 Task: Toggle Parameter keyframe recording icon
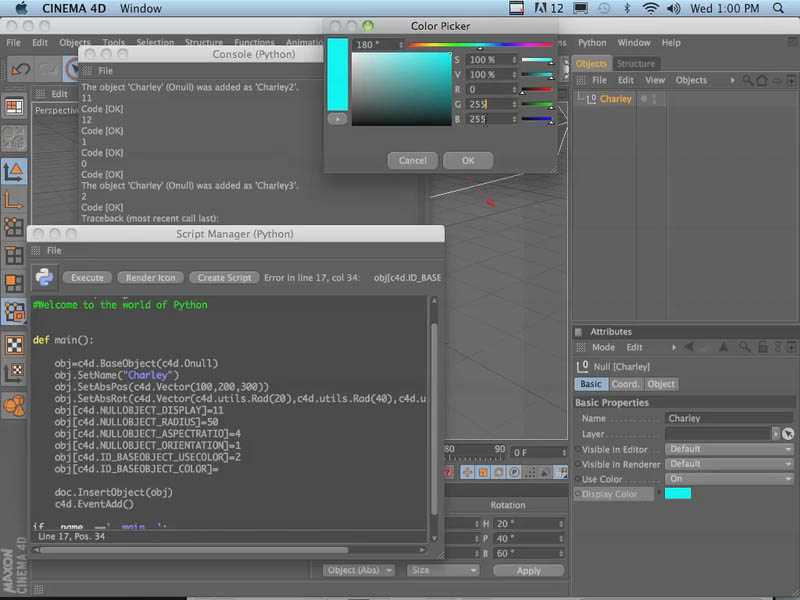pos(514,472)
